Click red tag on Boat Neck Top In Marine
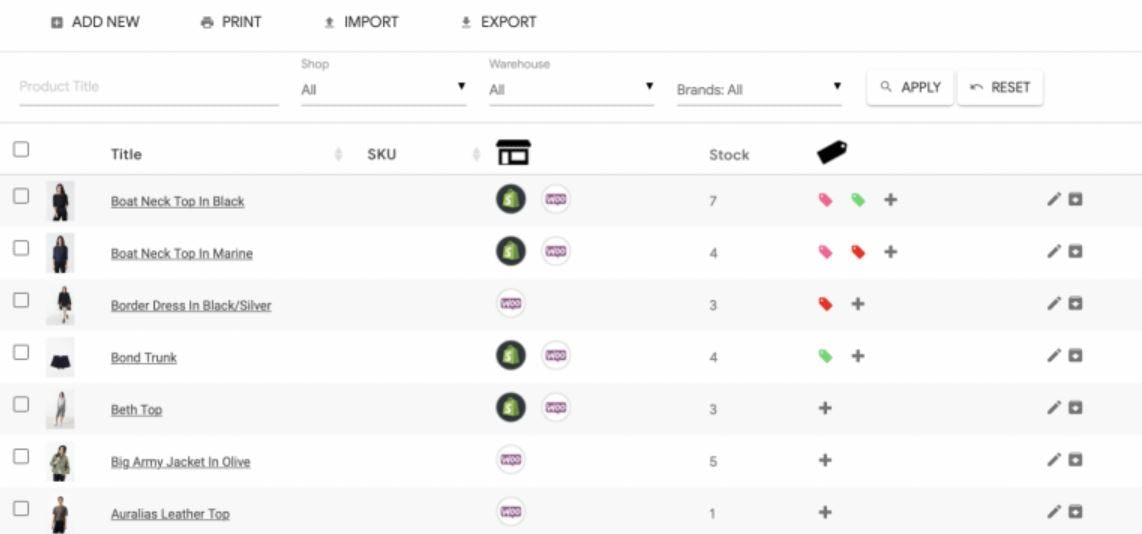 (857, 252)
